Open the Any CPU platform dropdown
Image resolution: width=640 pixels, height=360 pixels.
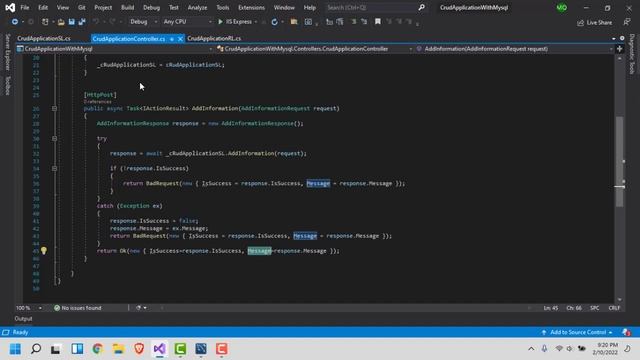pyautogui.click(x=188, y=22)
